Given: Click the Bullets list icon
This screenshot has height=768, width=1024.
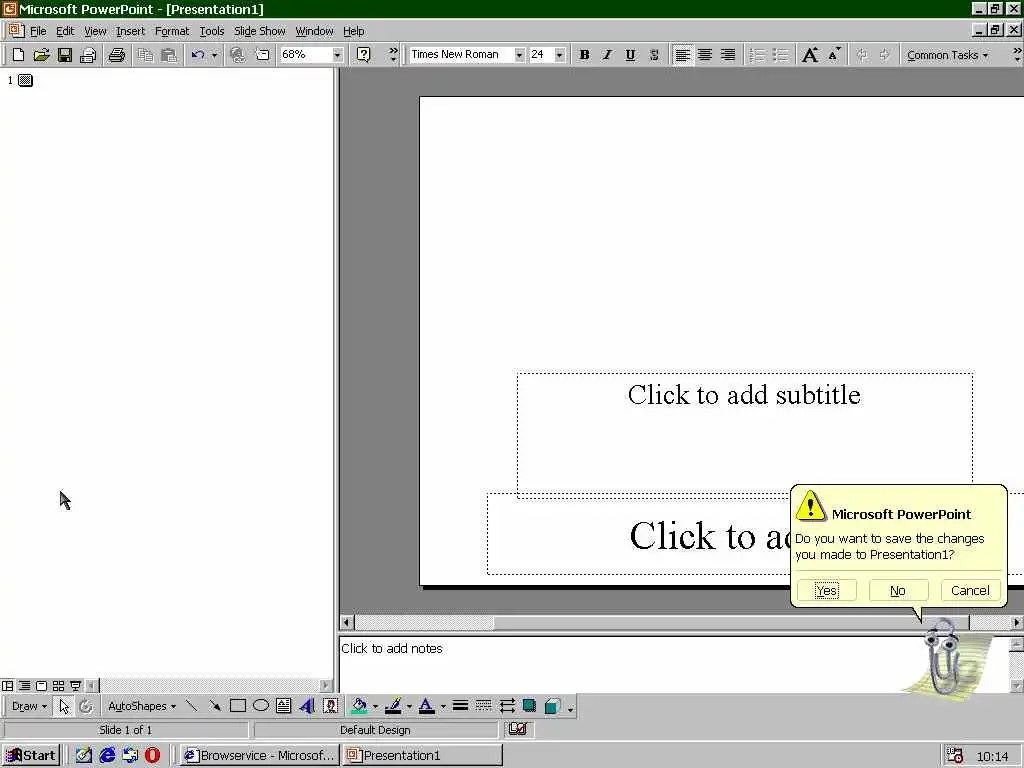Looking at the screenshot, I should [x=780, y=55].
